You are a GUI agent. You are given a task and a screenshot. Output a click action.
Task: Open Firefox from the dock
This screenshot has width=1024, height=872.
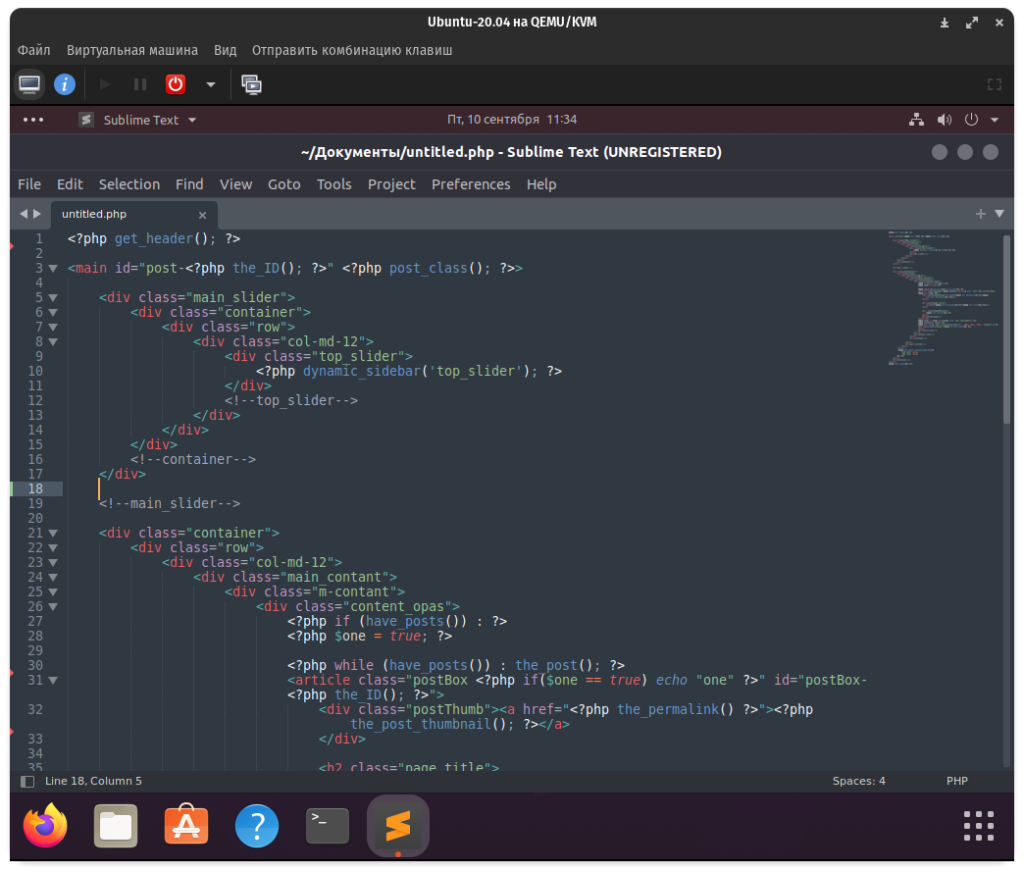(45, 826)
